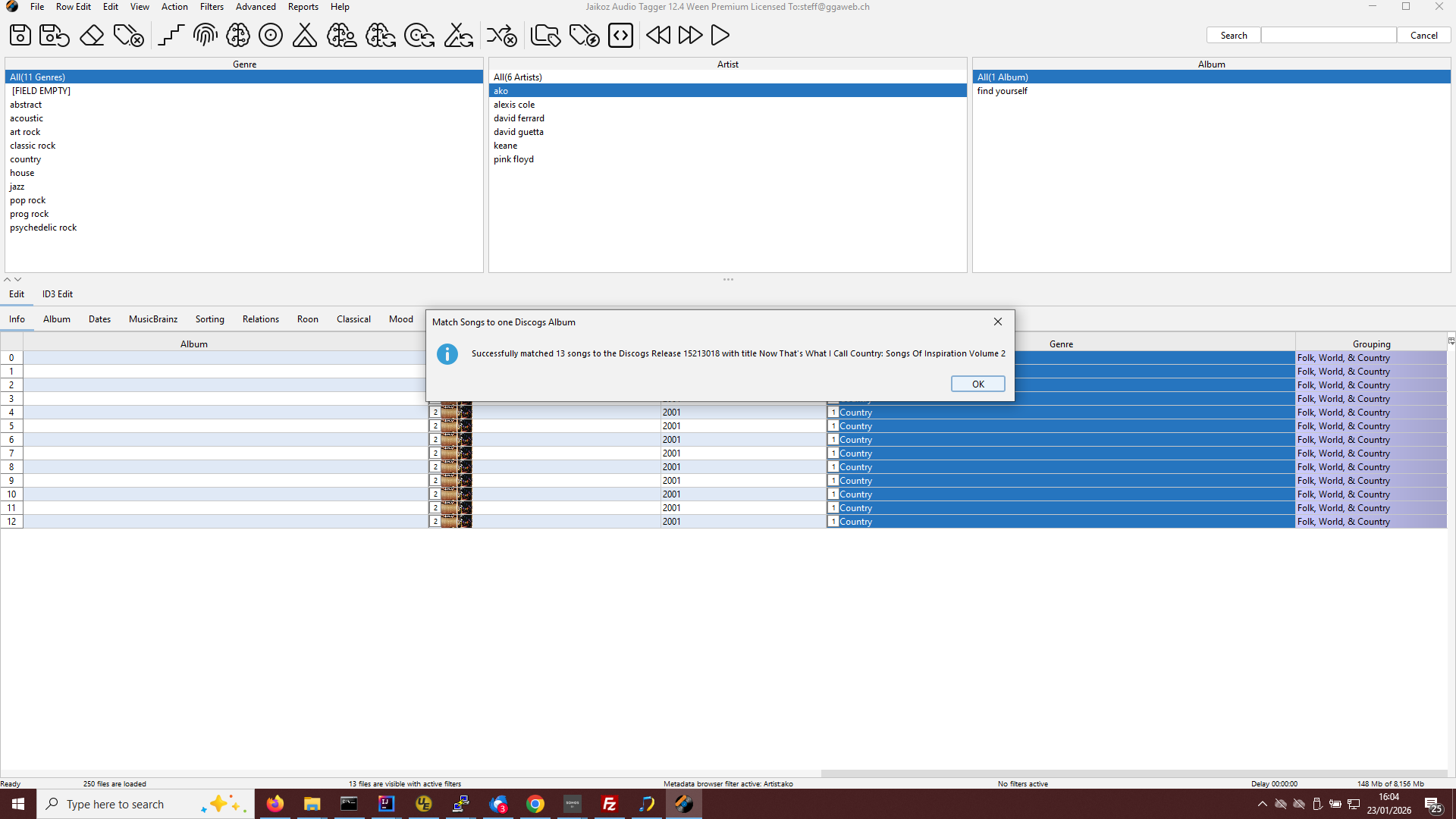Click the table column chooser icon in the corner
The height and width of the screenshot is (819, 1456).
(x=1451, y=341)
